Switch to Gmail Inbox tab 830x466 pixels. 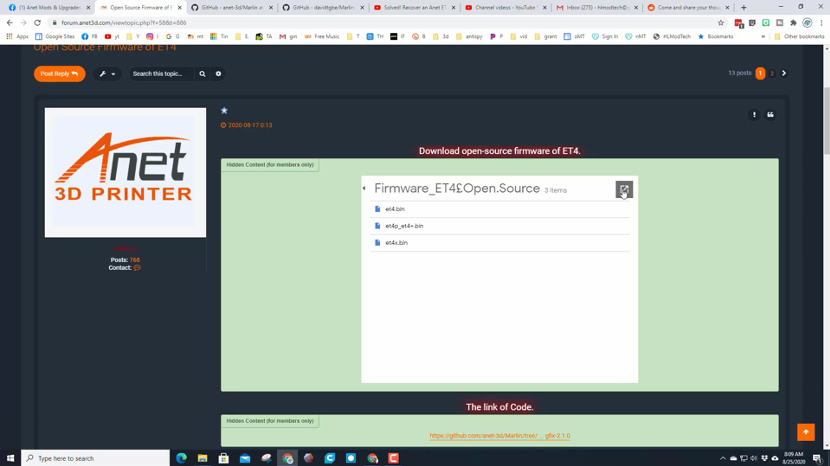(597, 7)
